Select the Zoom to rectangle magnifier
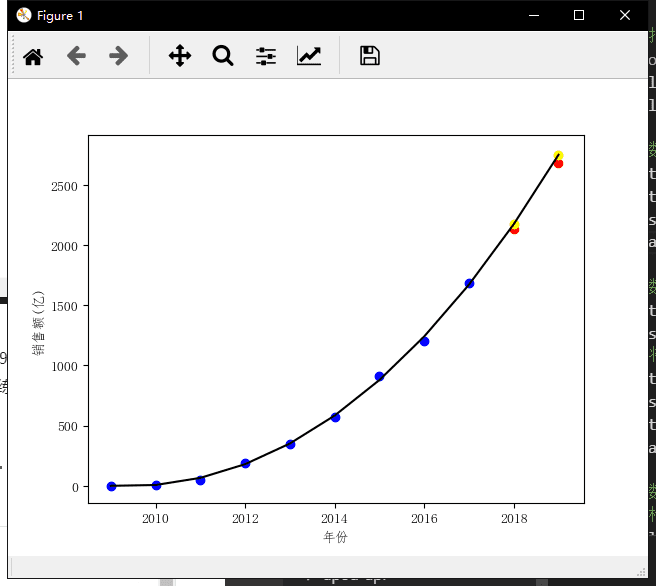This screenshot has height=586, width=656. (223, 56)
